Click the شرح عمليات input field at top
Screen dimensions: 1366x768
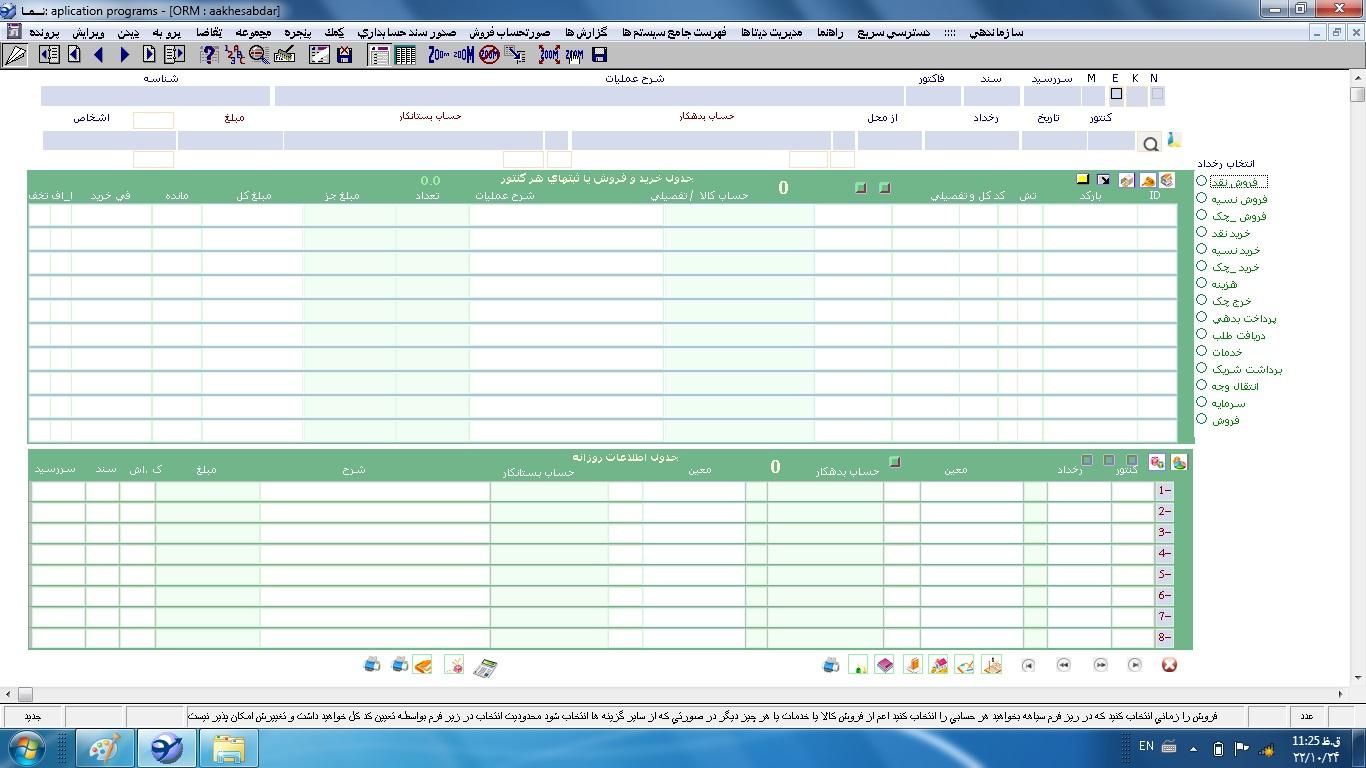(x=589, y=96)
